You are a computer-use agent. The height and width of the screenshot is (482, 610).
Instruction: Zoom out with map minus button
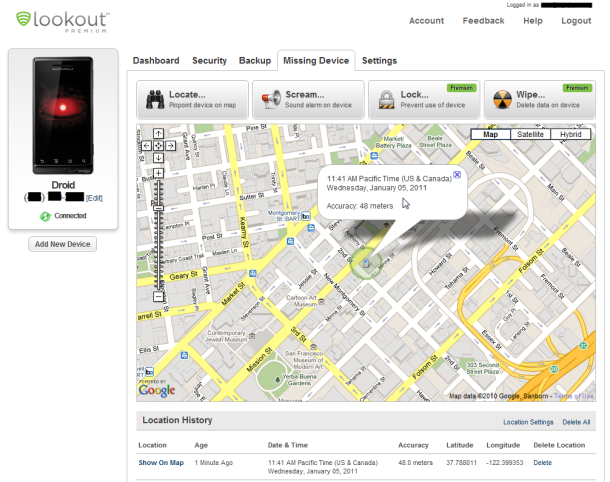point(158,297)
